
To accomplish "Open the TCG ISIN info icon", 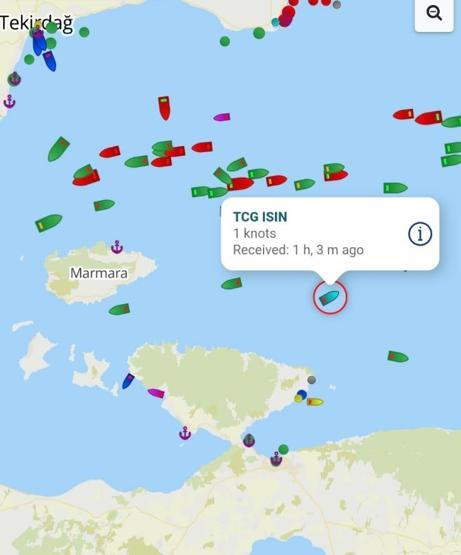I will coord(420,234).
